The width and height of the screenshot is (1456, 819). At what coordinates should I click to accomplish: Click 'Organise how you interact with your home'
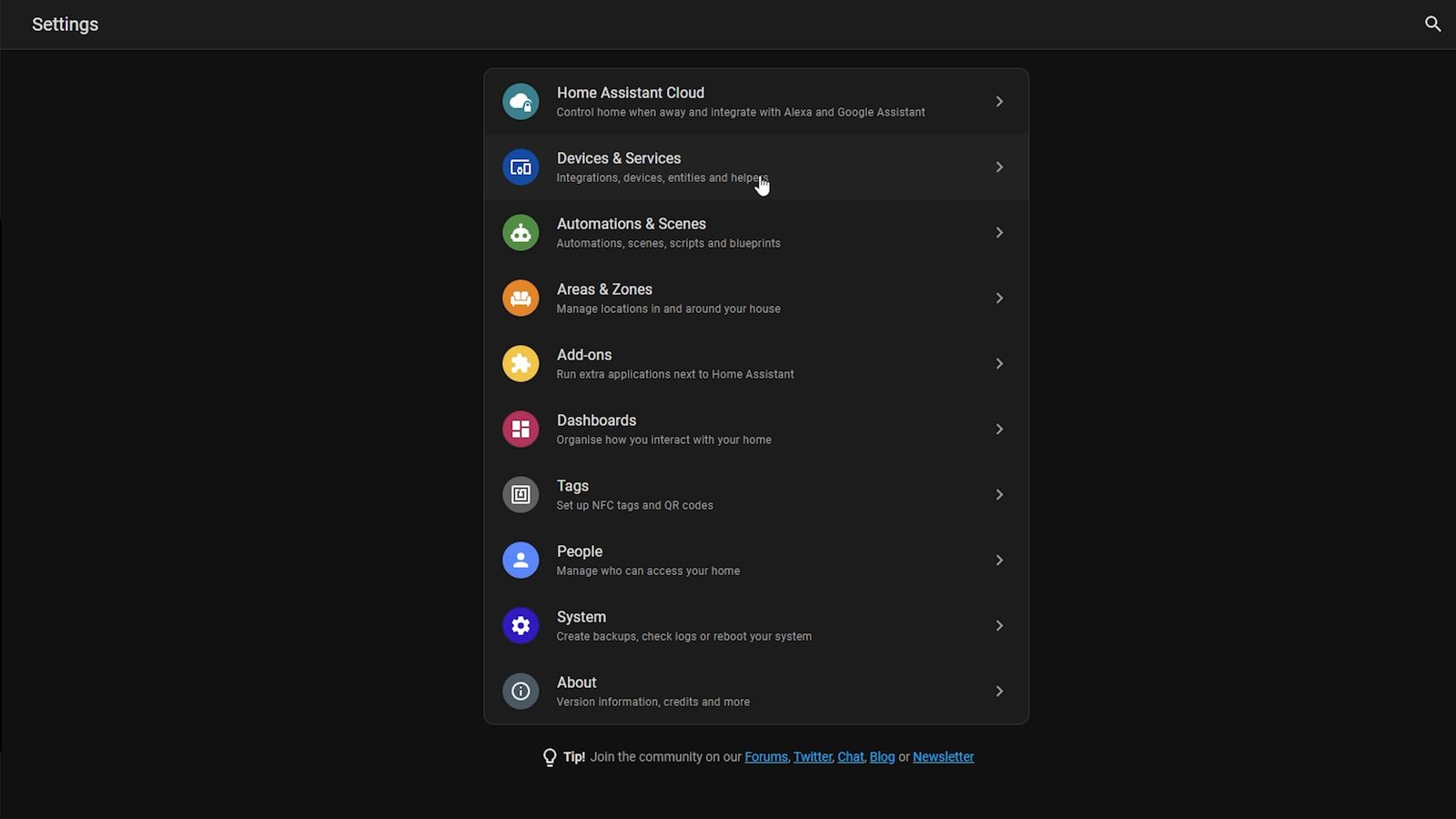[x=664, y=440]
